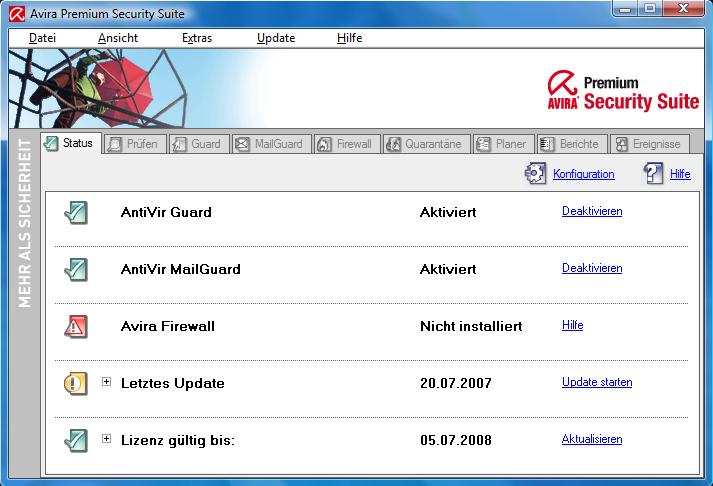
Task: Switch to the Quarantäne tab
Action: [x=427, y=144]
